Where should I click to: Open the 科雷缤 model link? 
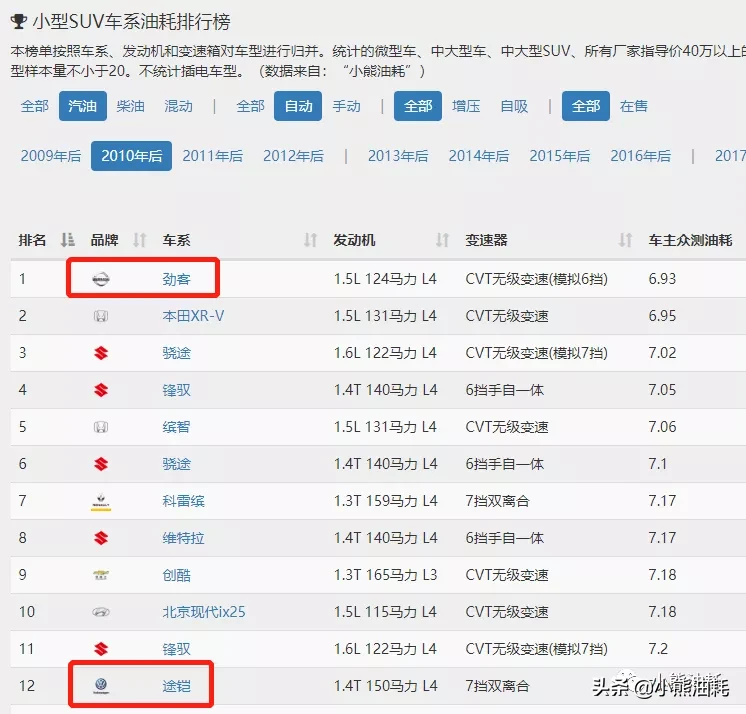(x=184, y=501)
